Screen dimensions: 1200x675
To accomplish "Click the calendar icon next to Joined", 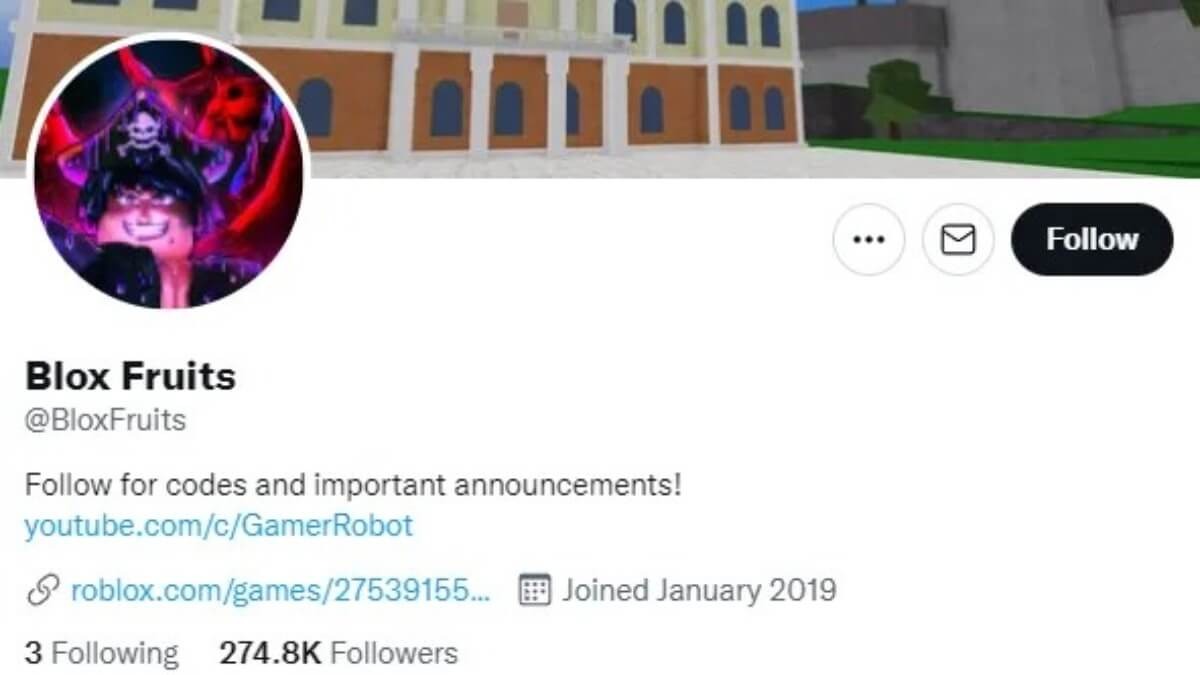I will tap(536, 590).
